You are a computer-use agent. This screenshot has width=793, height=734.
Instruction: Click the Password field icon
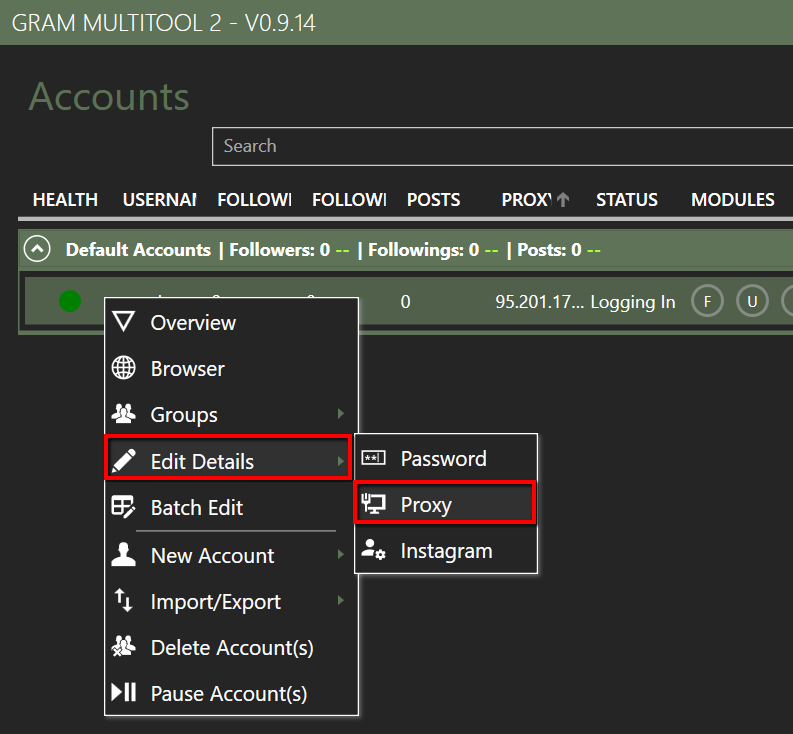coord(373,458)
